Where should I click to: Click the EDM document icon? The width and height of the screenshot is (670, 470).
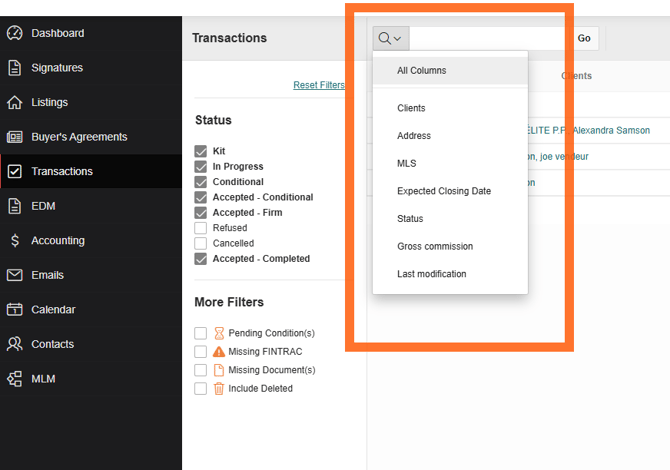14,206
